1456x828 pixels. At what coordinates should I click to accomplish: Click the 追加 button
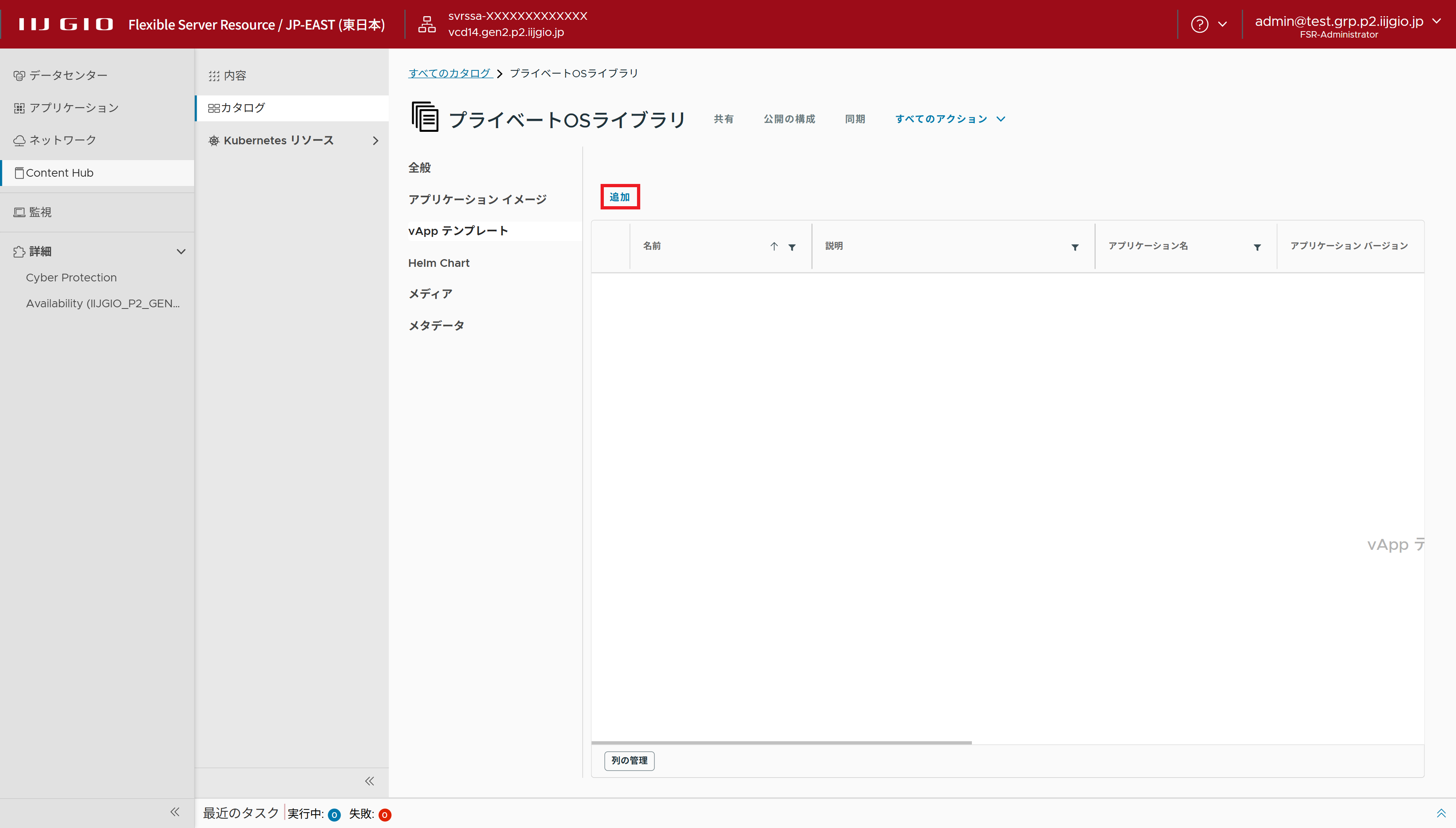tap(619, 197)
